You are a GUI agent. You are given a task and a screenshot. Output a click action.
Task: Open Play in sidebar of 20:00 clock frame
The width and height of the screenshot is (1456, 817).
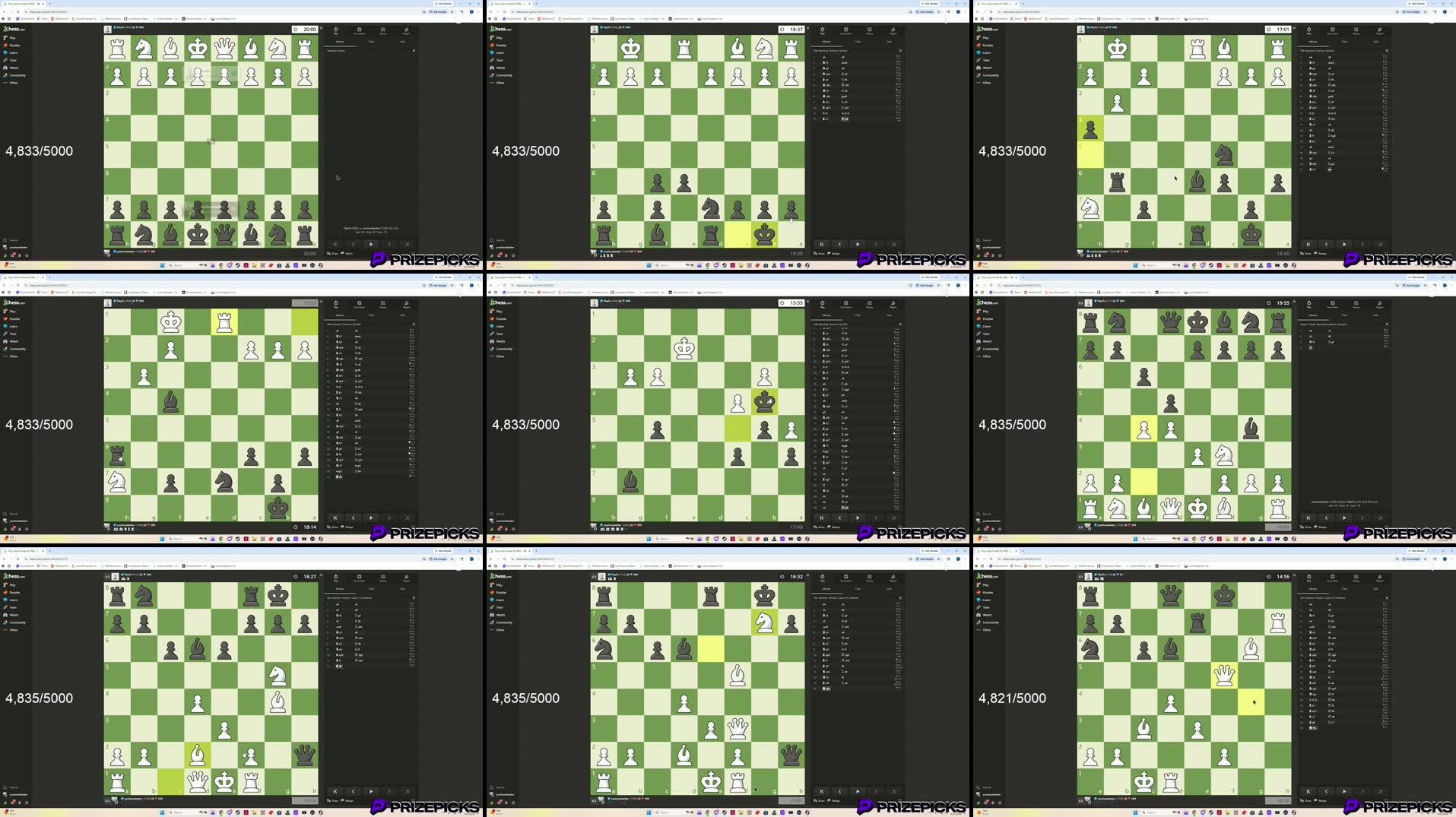click(x=10, y=37)
